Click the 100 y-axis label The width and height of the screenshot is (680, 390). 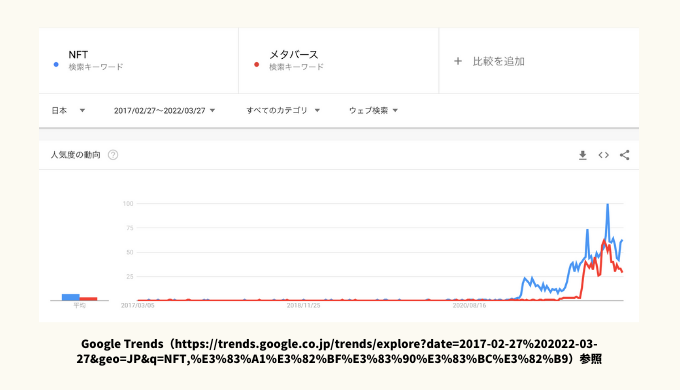tap(128, 203)
